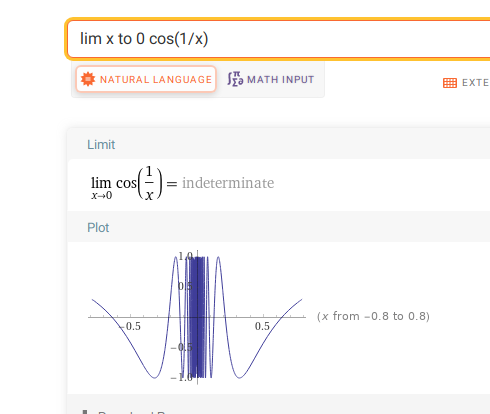Click the -1.0 label on the y-axis

pyautogui.click(x=182, y=378)
